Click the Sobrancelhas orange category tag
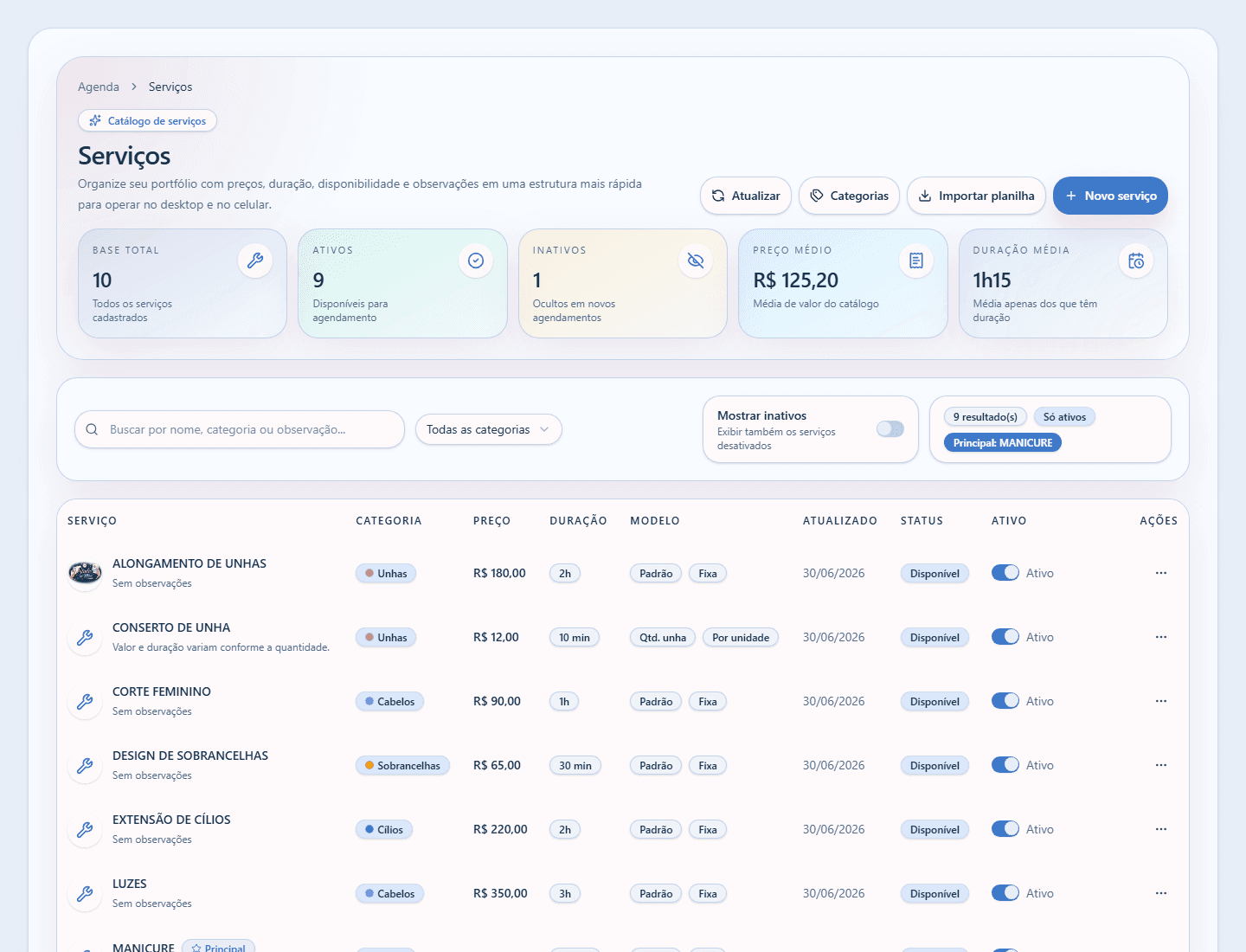This screenshot has width=1246, height=952. click(x=402, y=766)
